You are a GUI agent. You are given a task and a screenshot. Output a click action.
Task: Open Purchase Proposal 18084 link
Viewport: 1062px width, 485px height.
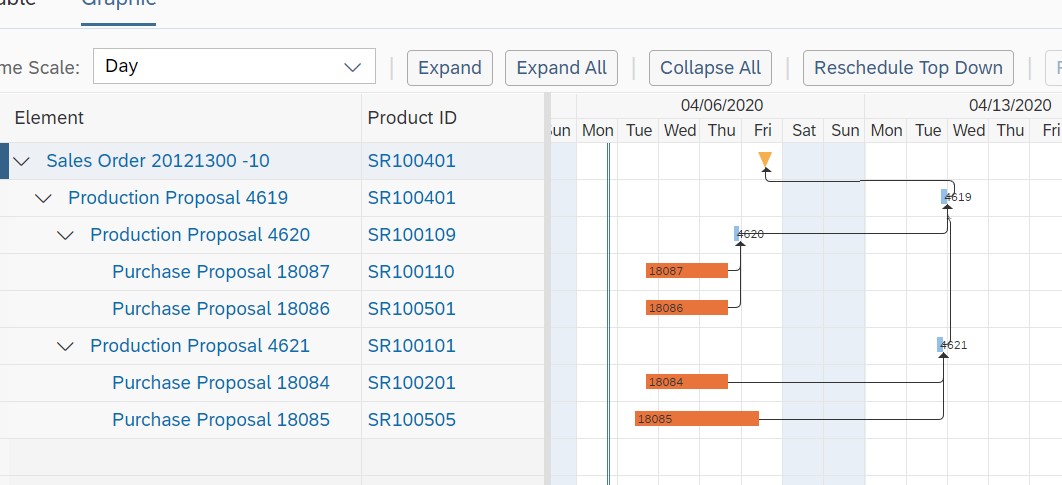pyautogui.click(x=221, y=383)
